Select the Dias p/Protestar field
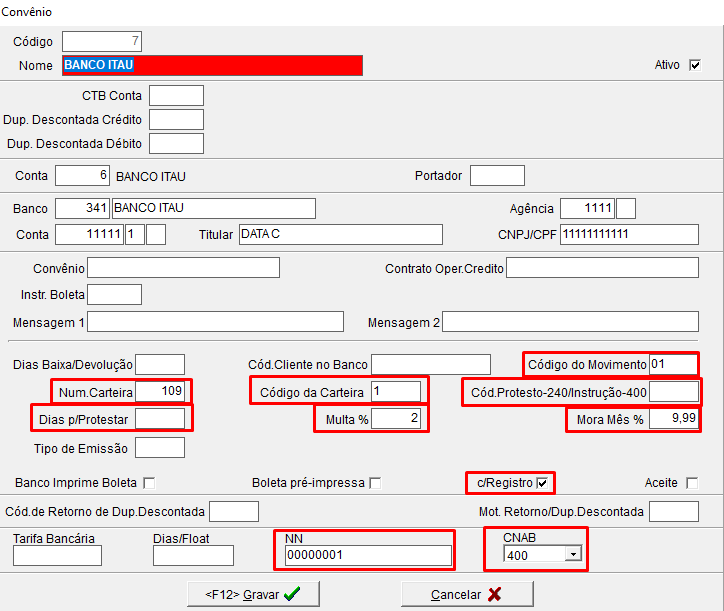Image resolution: width=724 pixels, height=611 pixels. [160, 419]
